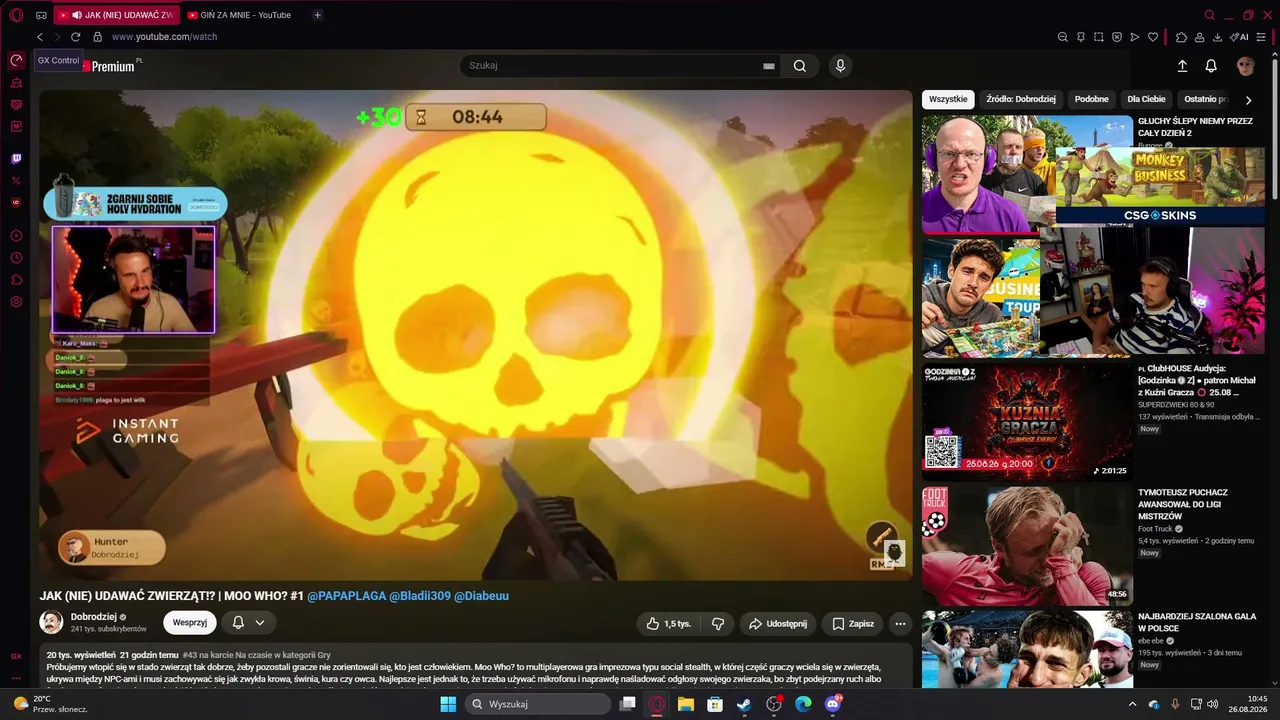The width and height of the screenshot is (1280, 720).
Task: Open YouTube notifications bell
Action: (x=1211, y=66)
